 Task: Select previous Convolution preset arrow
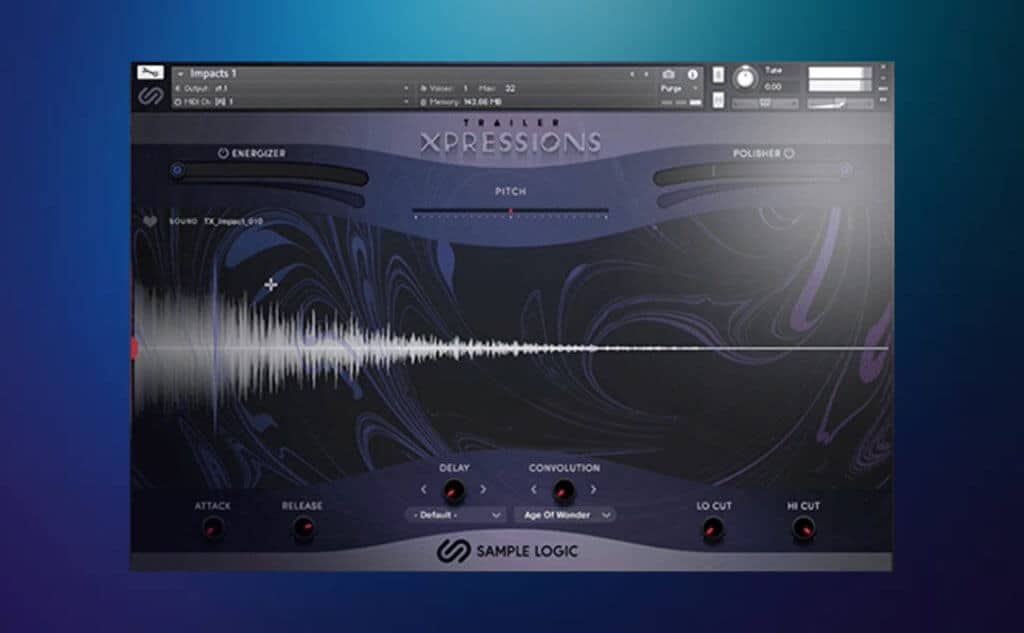point(534,489)
